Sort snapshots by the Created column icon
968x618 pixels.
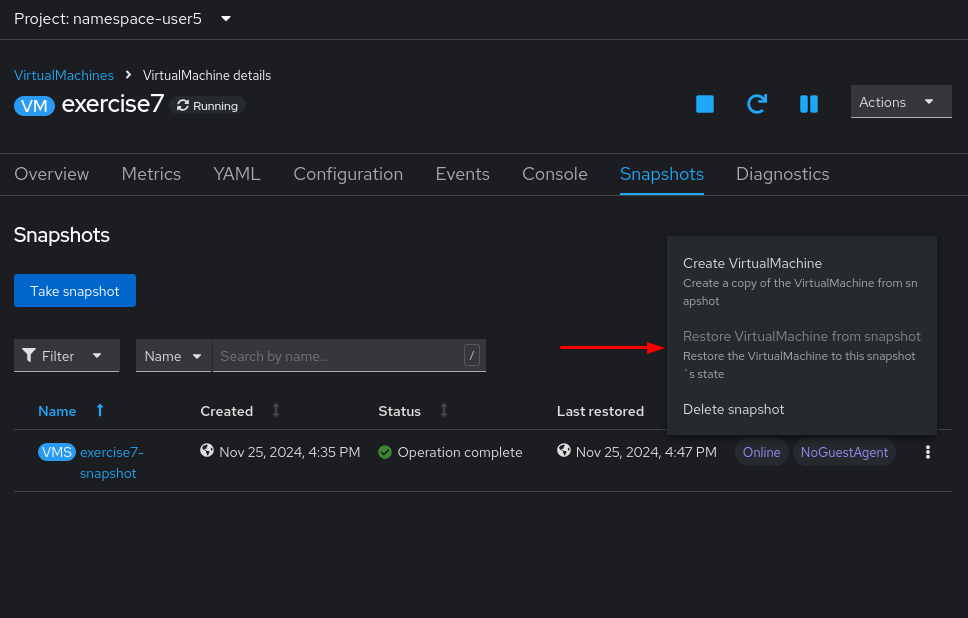(x=276, y=411)
